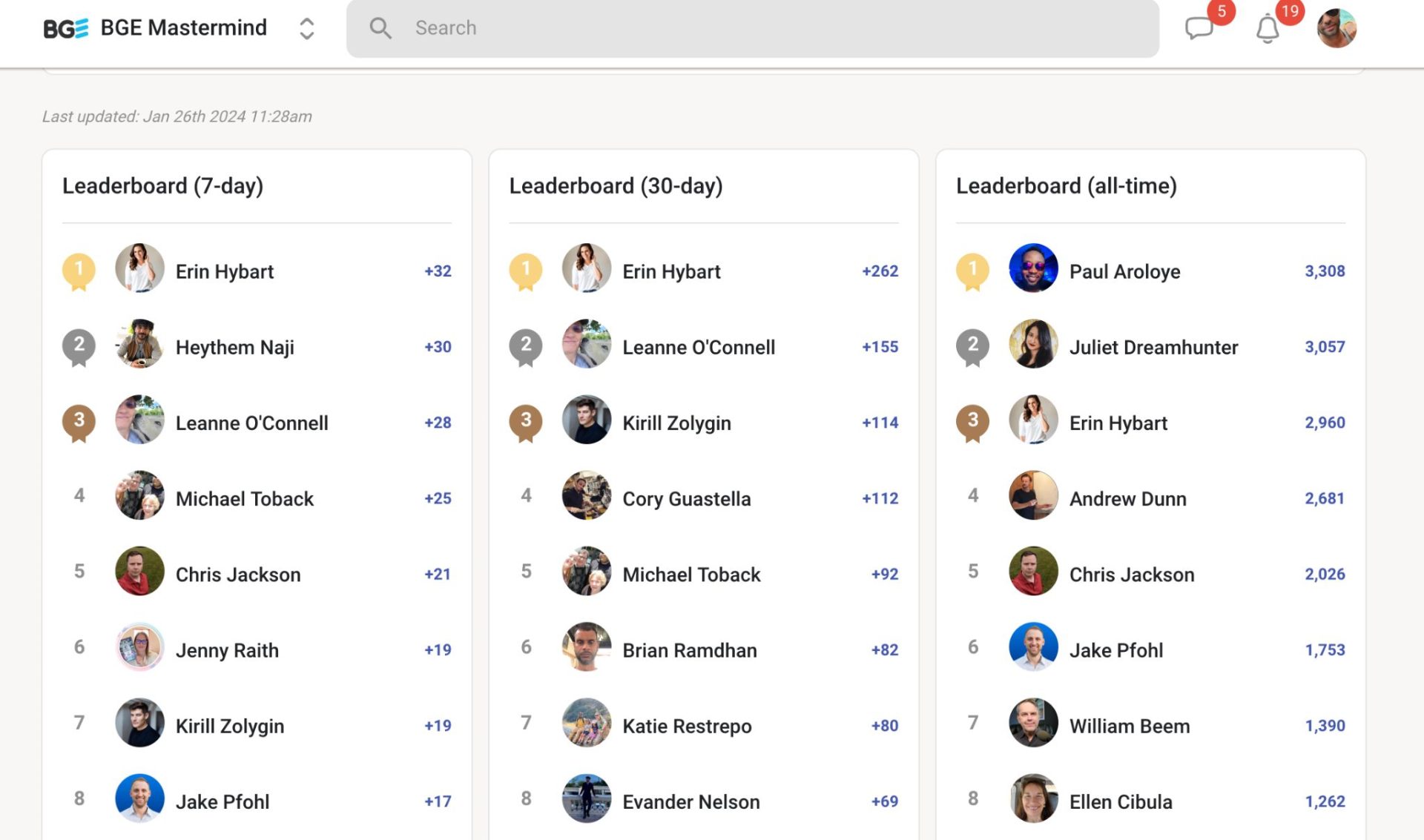1424x840 pixels.
Task: Click the search magnifier icon
Action: [380, 28]
